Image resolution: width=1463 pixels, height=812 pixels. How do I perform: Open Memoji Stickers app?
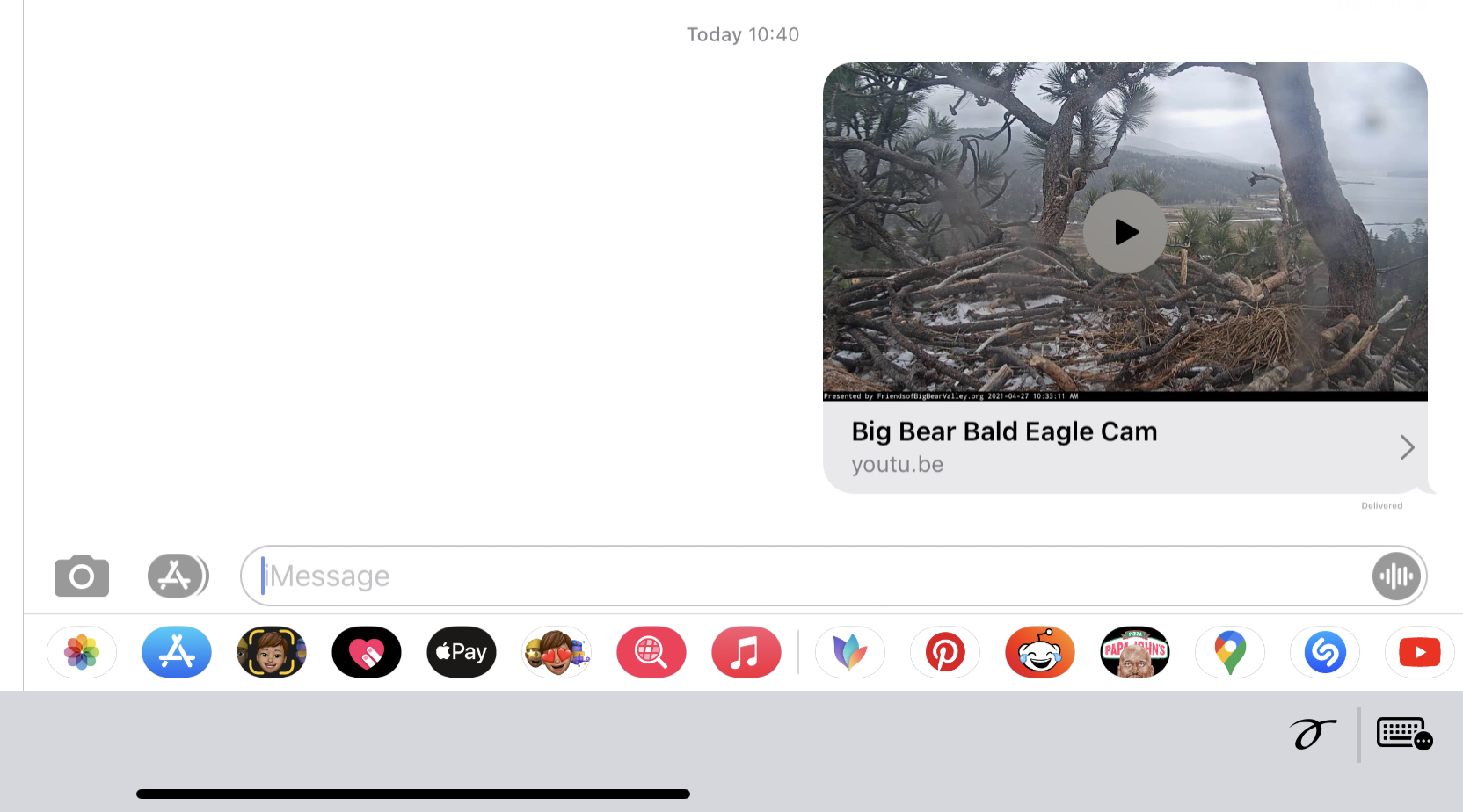pos(557,652)
